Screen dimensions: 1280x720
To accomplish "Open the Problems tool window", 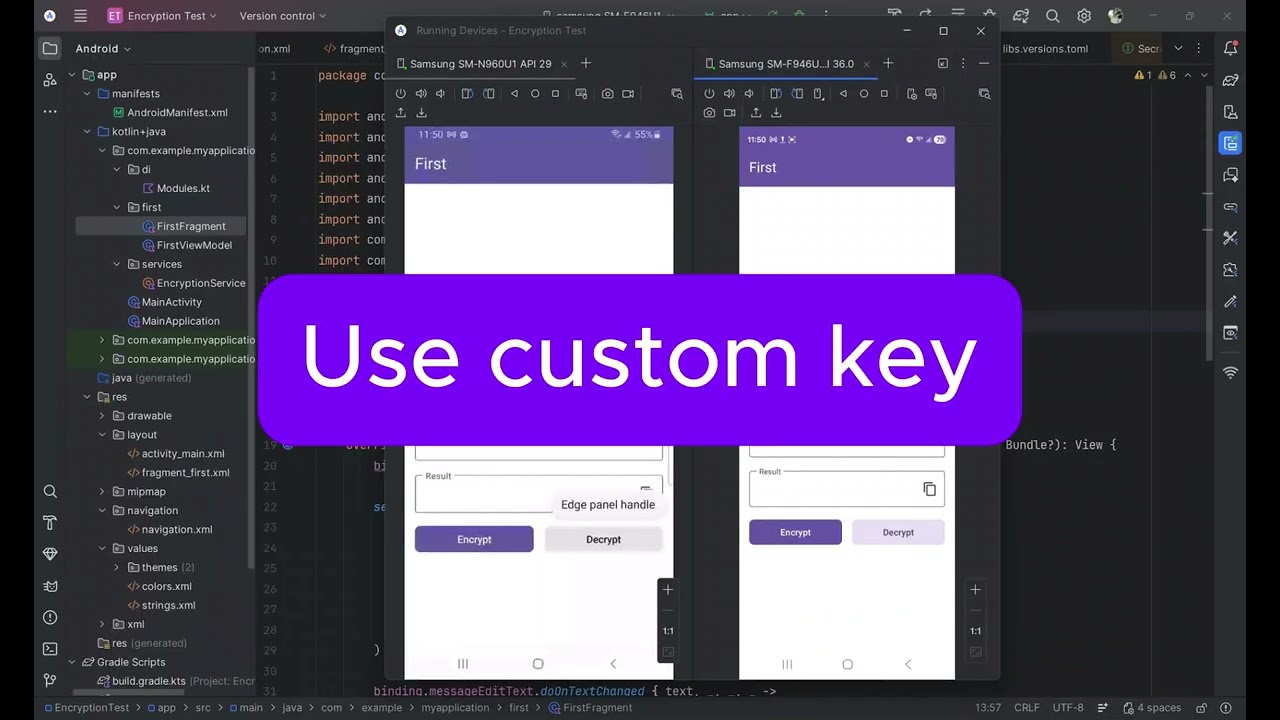I will pyautogui.click(x=50, y=617).
